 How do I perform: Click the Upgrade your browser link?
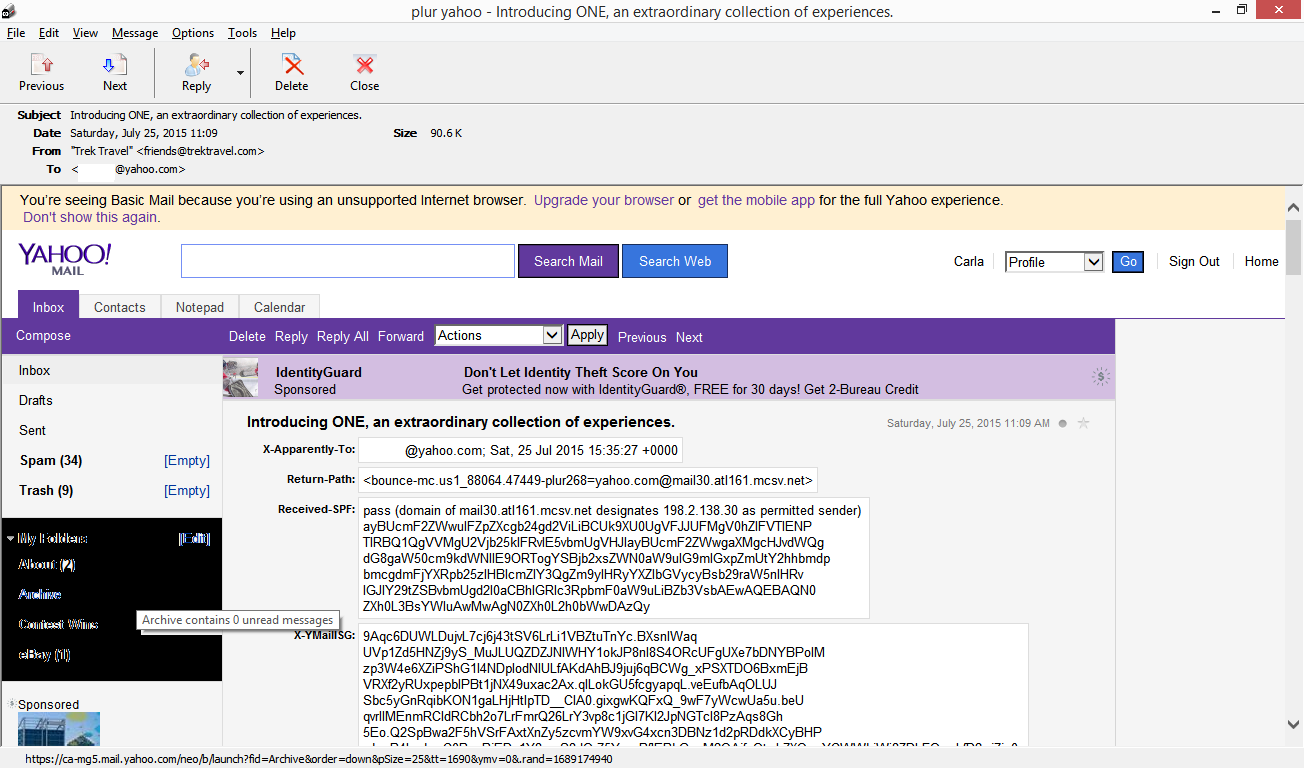(x=604, y=200)
